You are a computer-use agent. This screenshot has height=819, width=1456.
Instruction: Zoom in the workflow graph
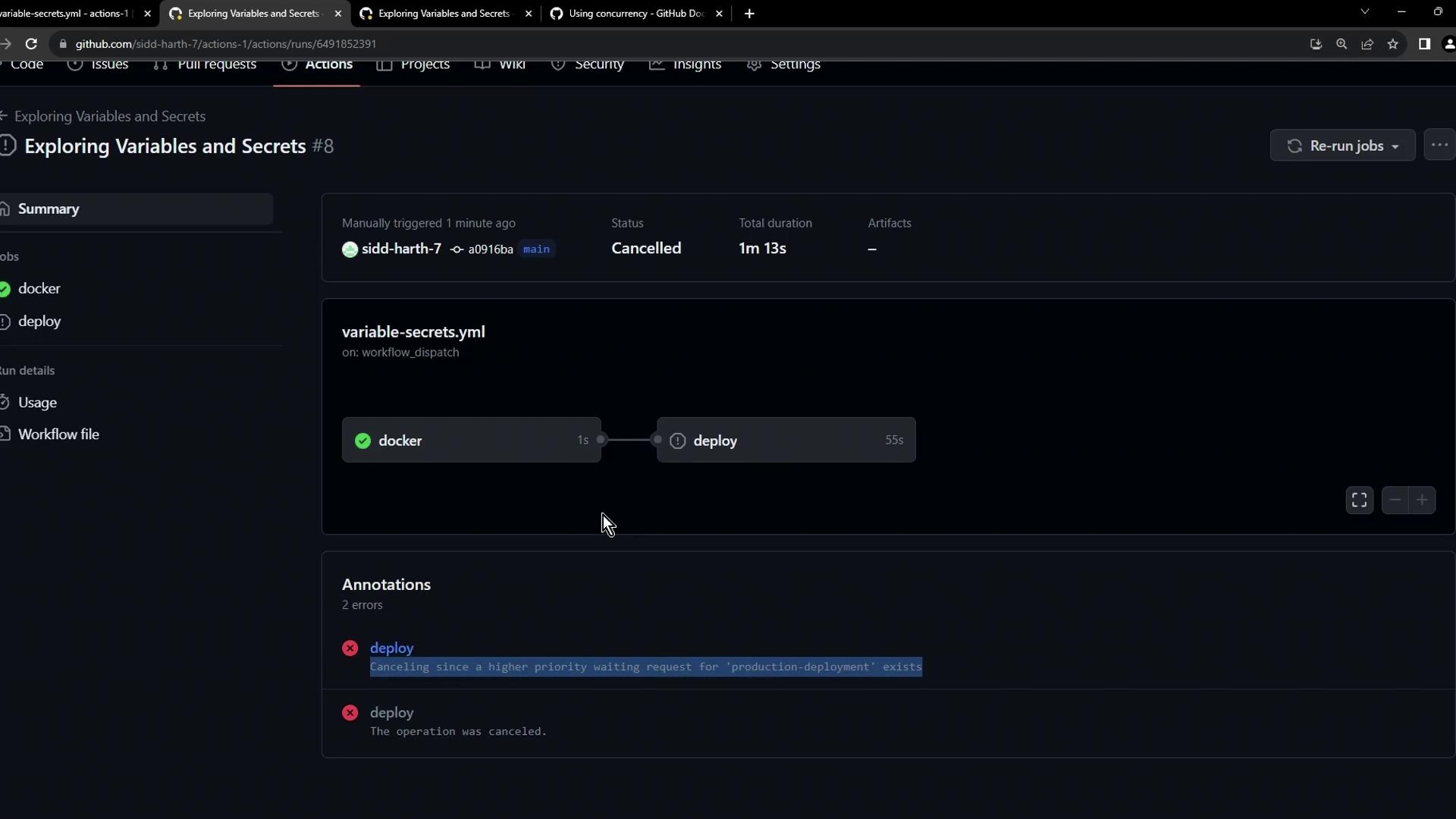[1422, 500]
